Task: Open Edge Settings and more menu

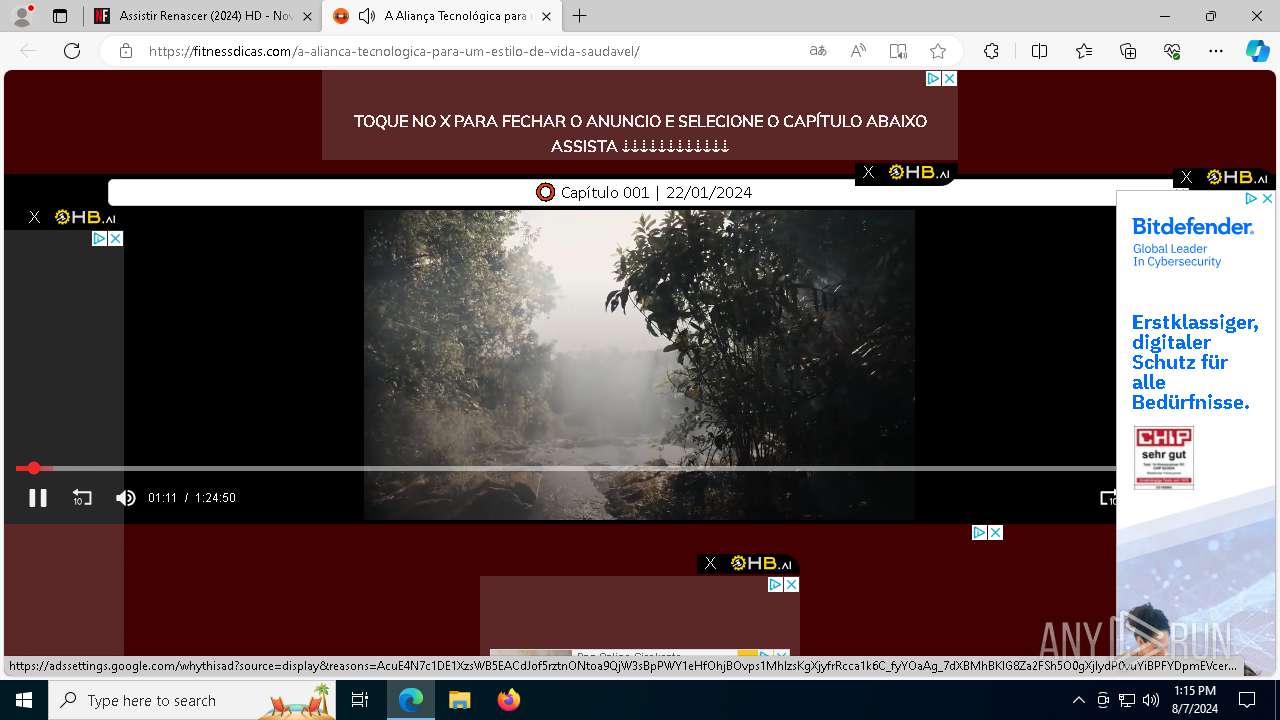Action: point(1216,51)
